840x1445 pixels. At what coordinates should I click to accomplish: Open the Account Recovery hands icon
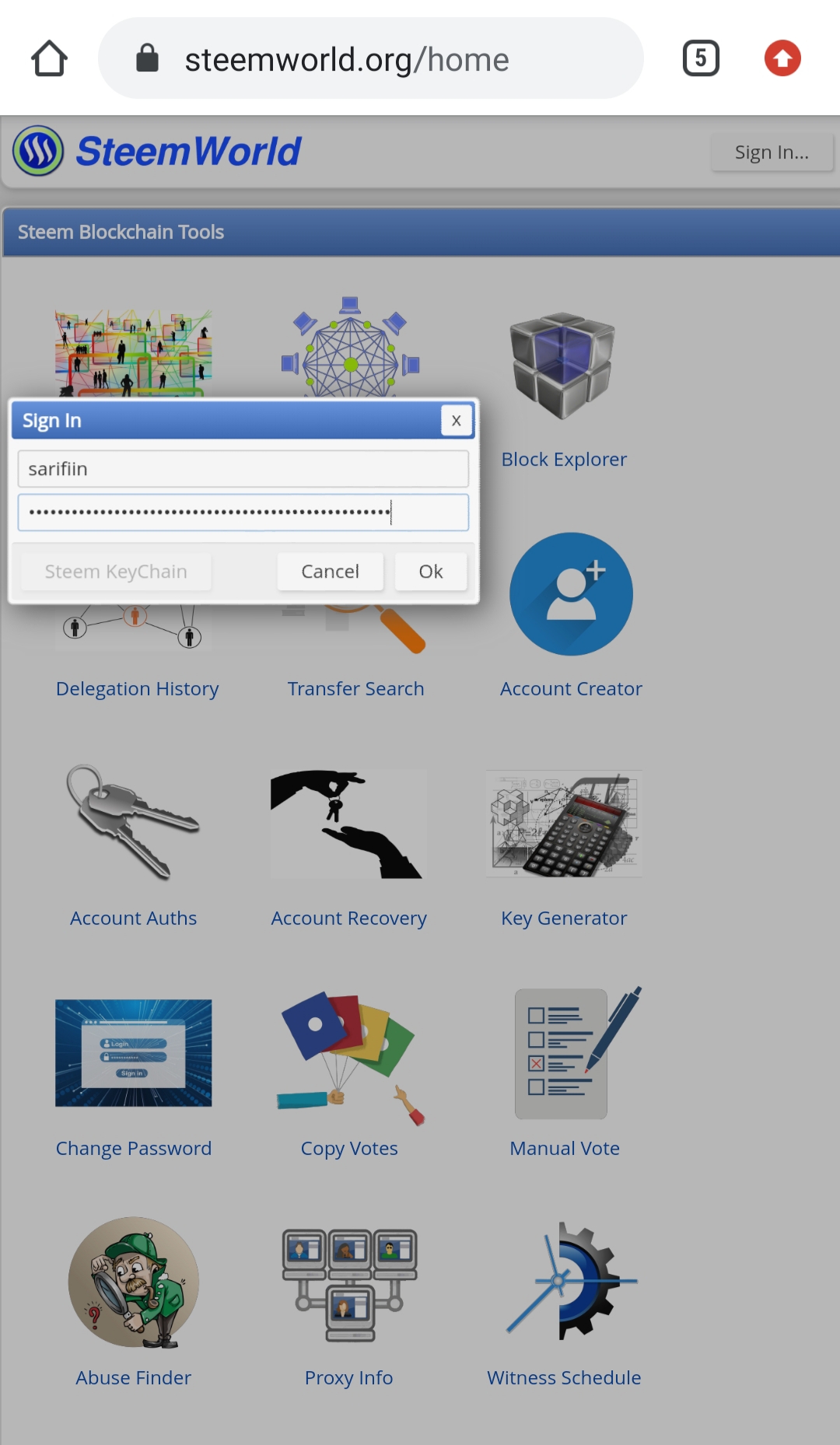pyautogui.click(x=348, y=824)
